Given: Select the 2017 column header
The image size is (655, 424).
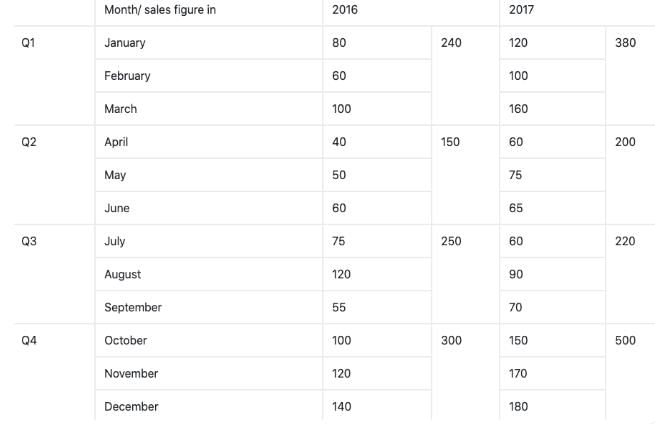Looking at the screenshot, I should pyautogui.click(x=521, y=10).
